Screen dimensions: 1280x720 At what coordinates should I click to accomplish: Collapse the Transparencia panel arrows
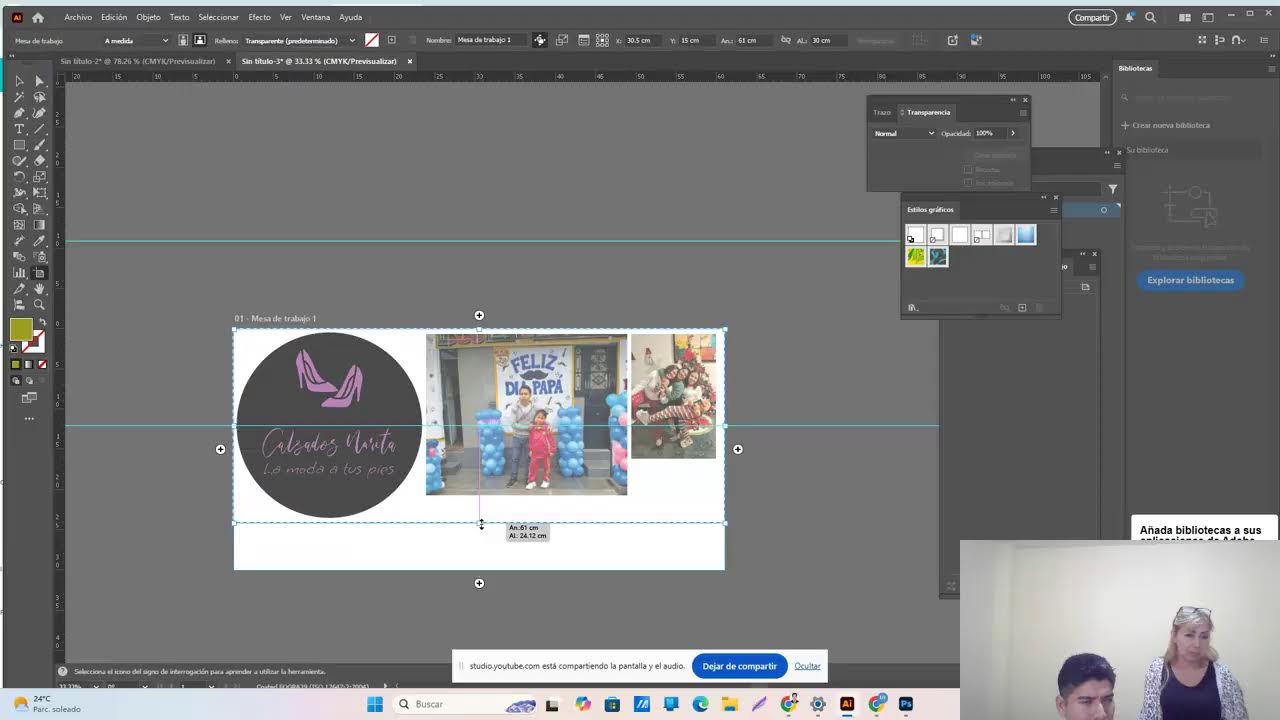pyautogui.click(x=1012, y=100)
